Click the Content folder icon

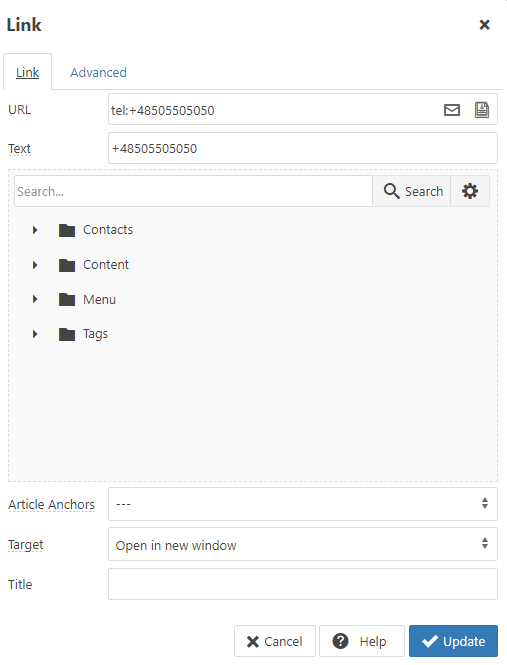coord(67,265)
